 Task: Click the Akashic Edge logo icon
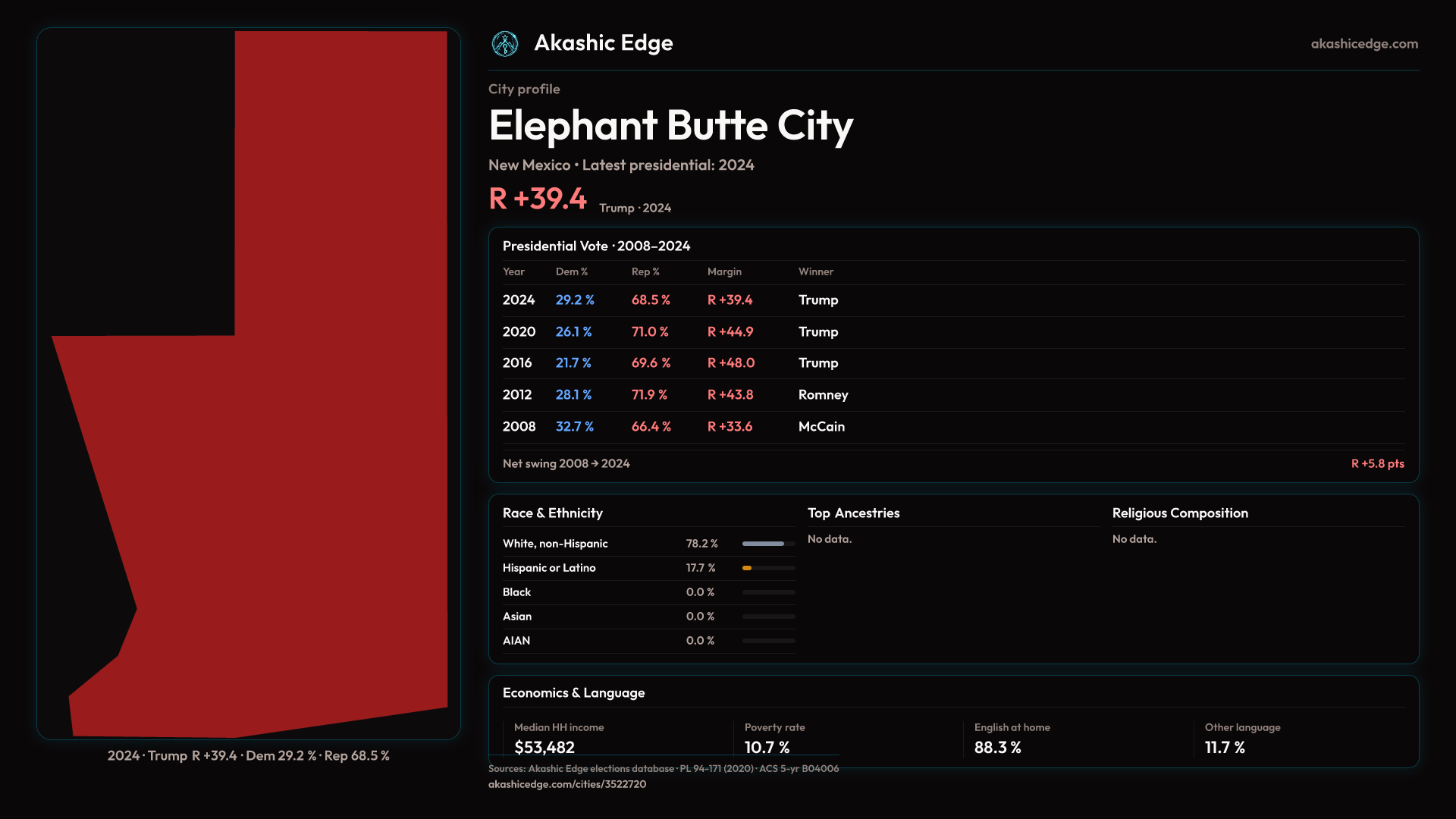(505, 44)
